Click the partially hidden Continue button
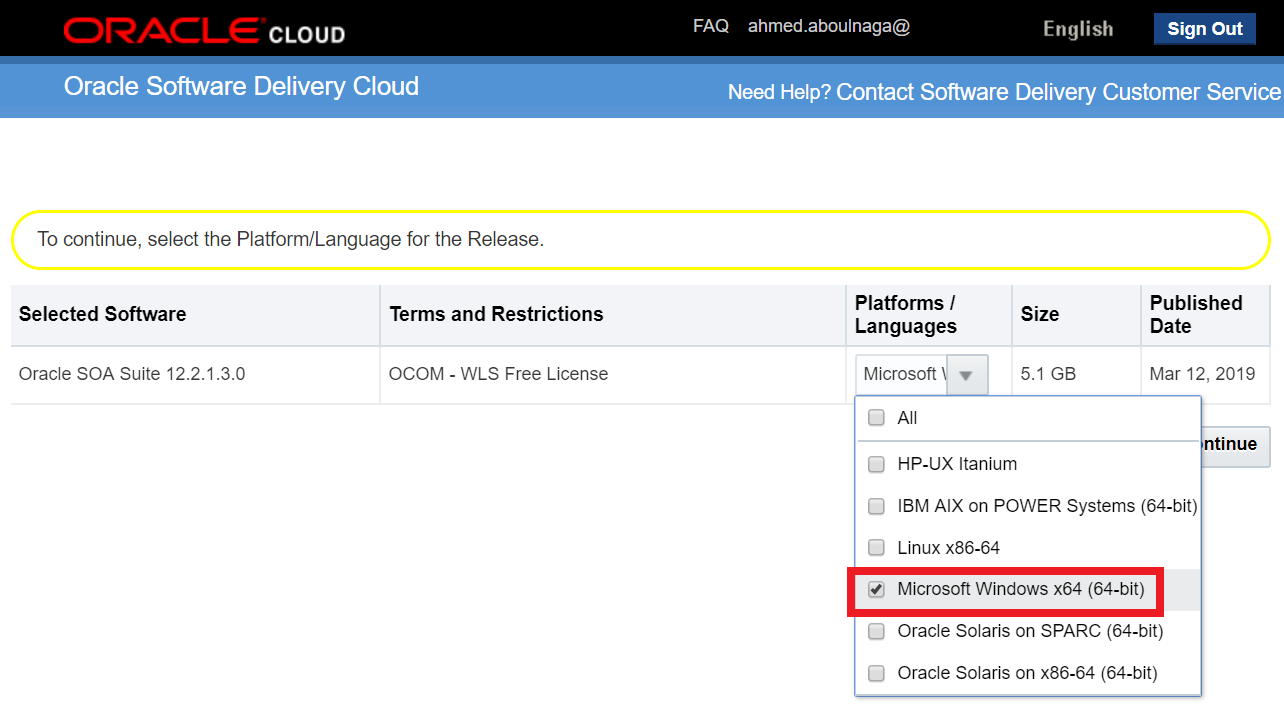This screenshot has width=1284, height=714. pyautogui.click(x=1236, y=444)
